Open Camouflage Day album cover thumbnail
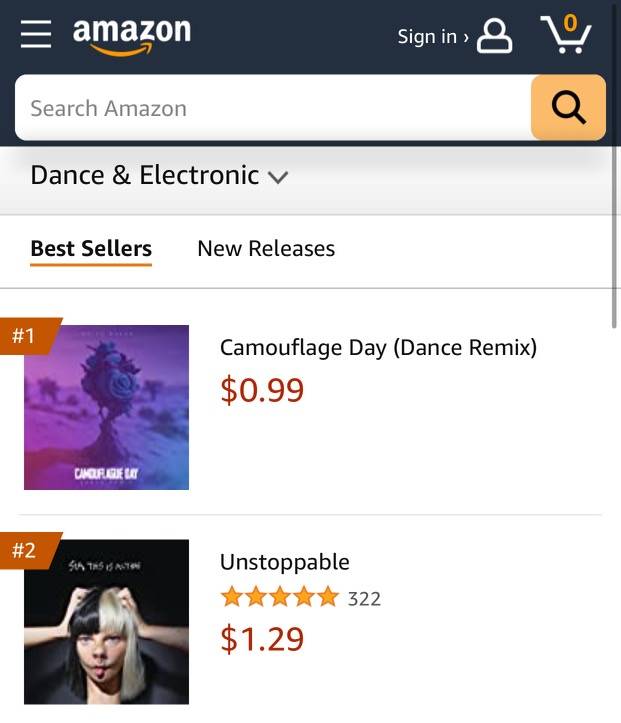This screenshot has height=723, width=621. [x=106, y=407]
